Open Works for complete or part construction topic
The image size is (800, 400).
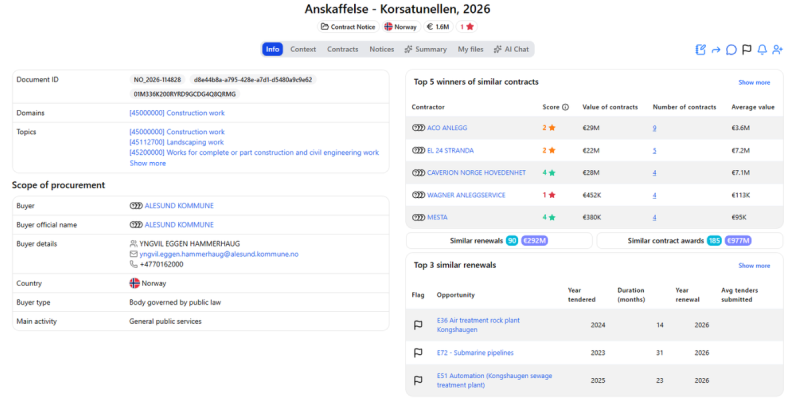(254, 153)
